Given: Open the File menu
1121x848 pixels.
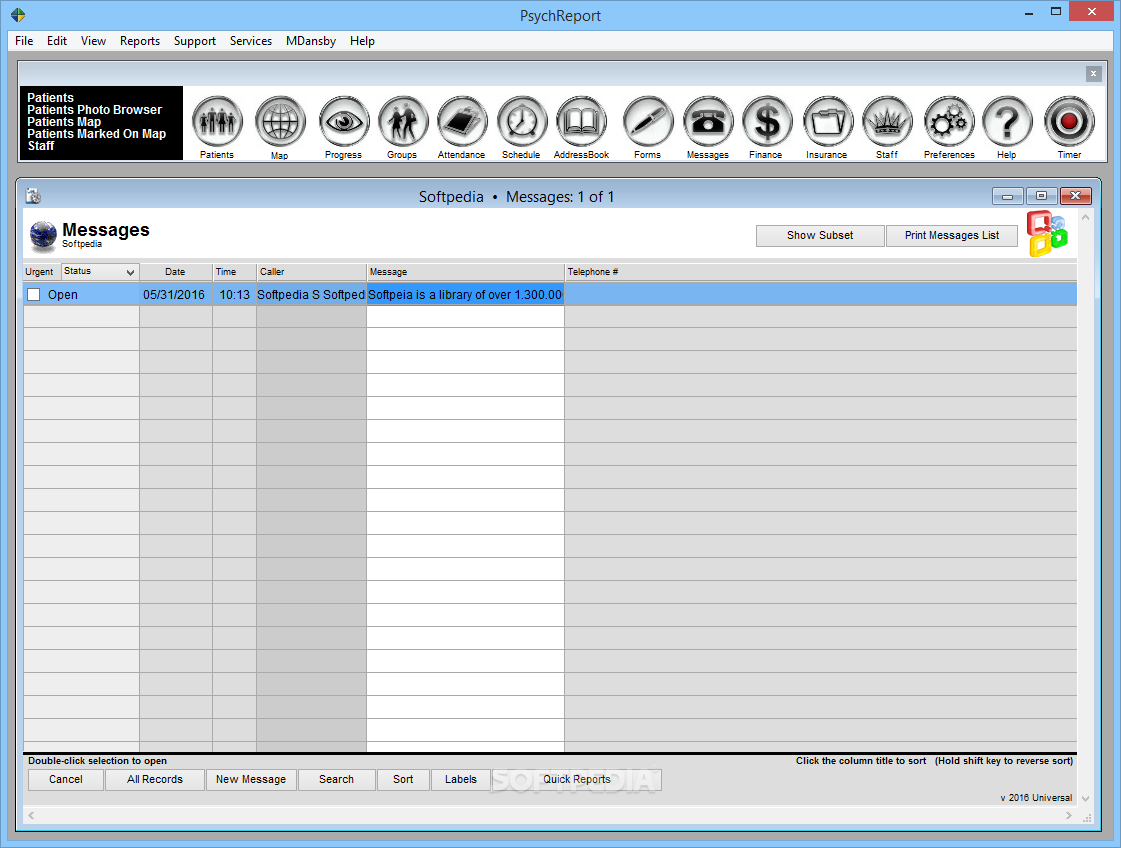Looking at the screenshot, I should coord(24,41).
